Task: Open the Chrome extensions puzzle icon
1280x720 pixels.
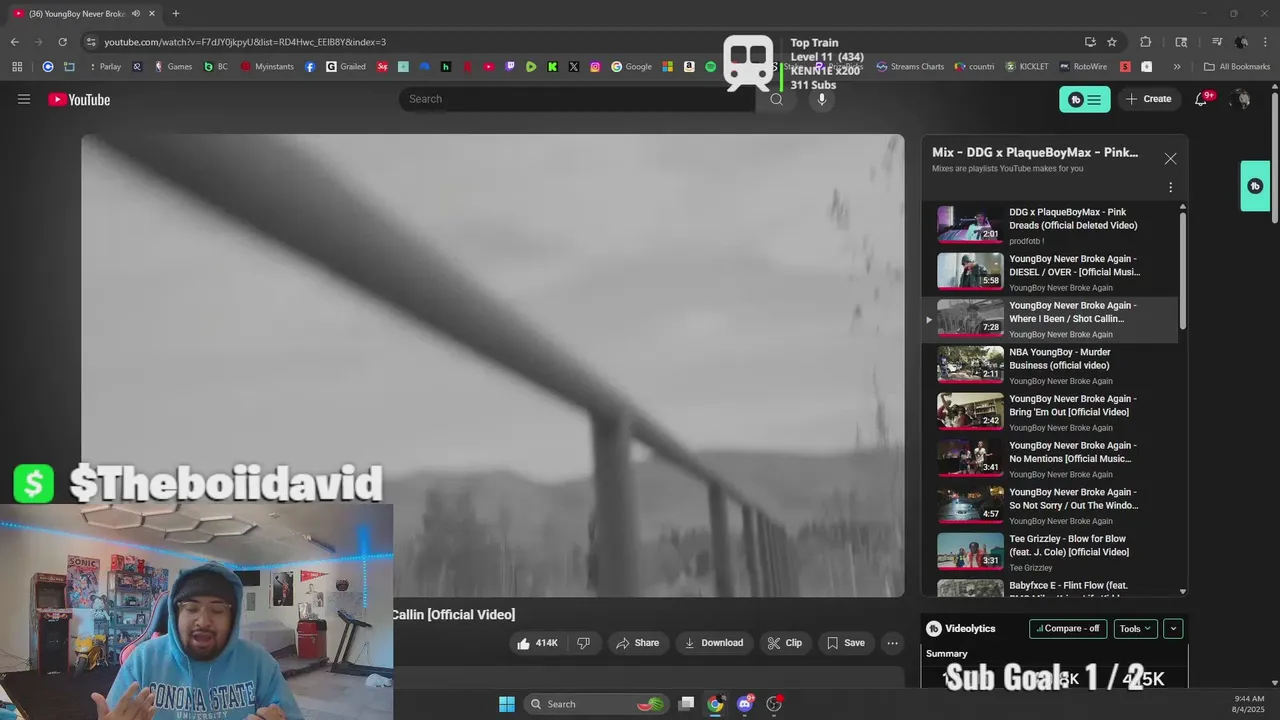Action: coord(1146,42)
